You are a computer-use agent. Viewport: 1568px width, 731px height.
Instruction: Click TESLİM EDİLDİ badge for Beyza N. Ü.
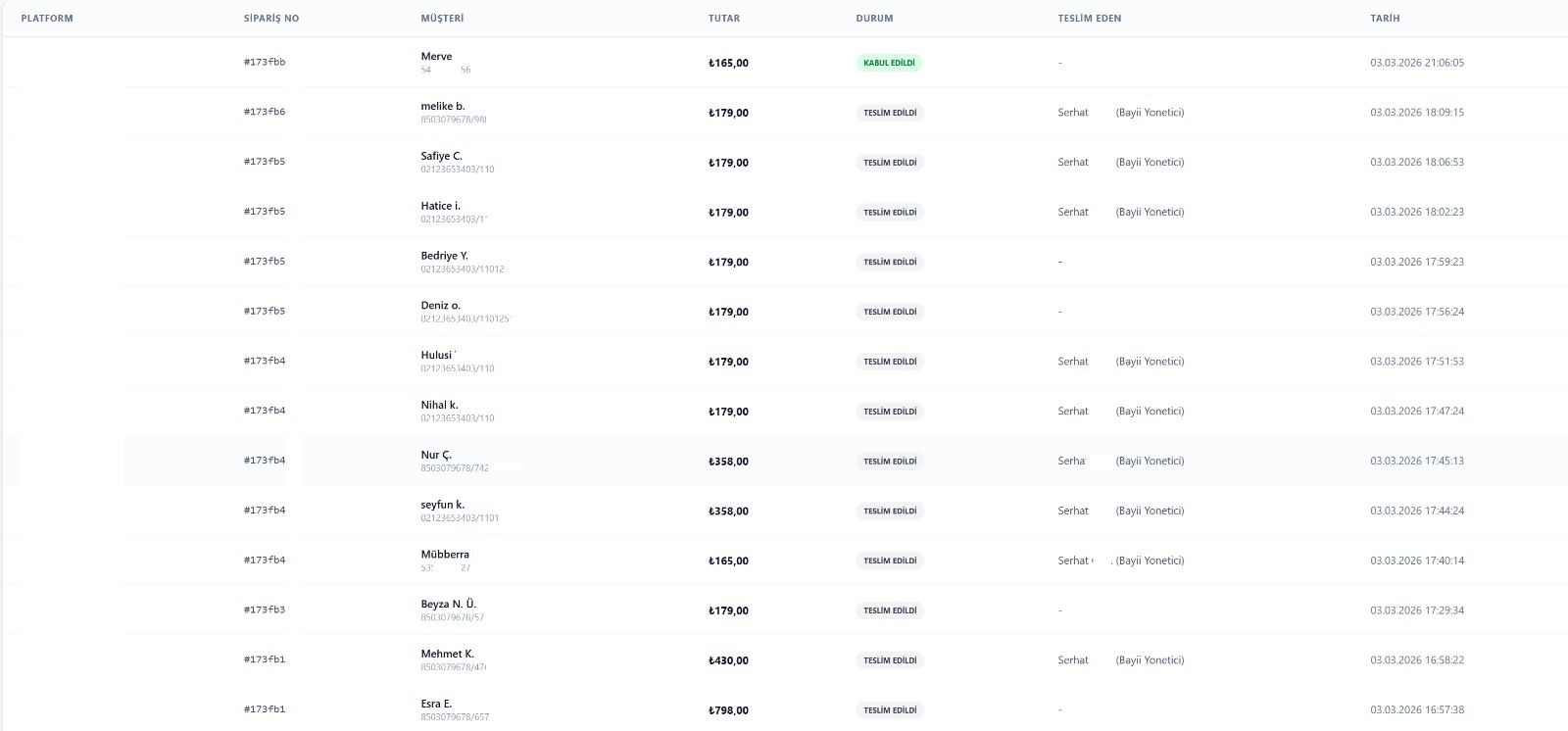[890, 610]
